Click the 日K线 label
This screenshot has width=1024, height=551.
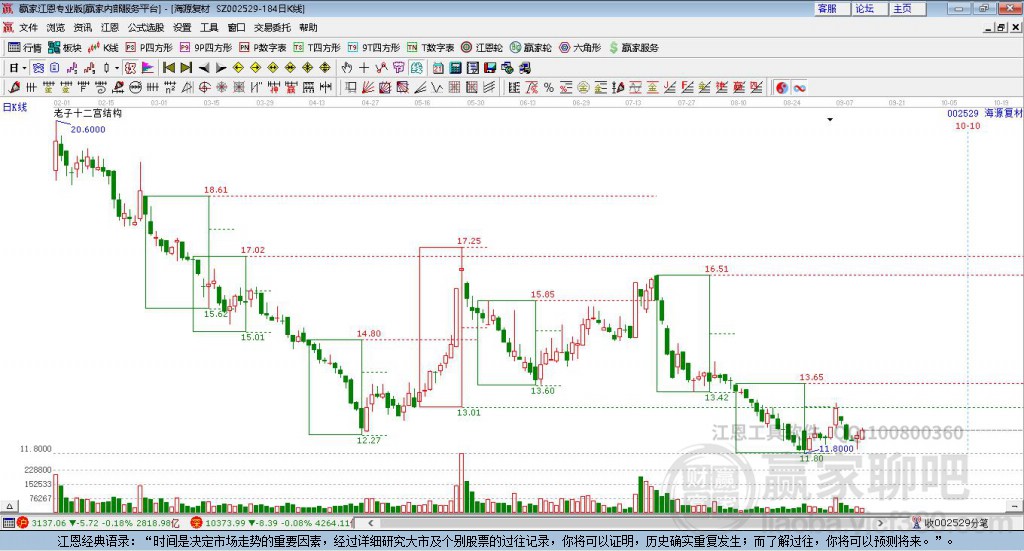coord(15,107)
